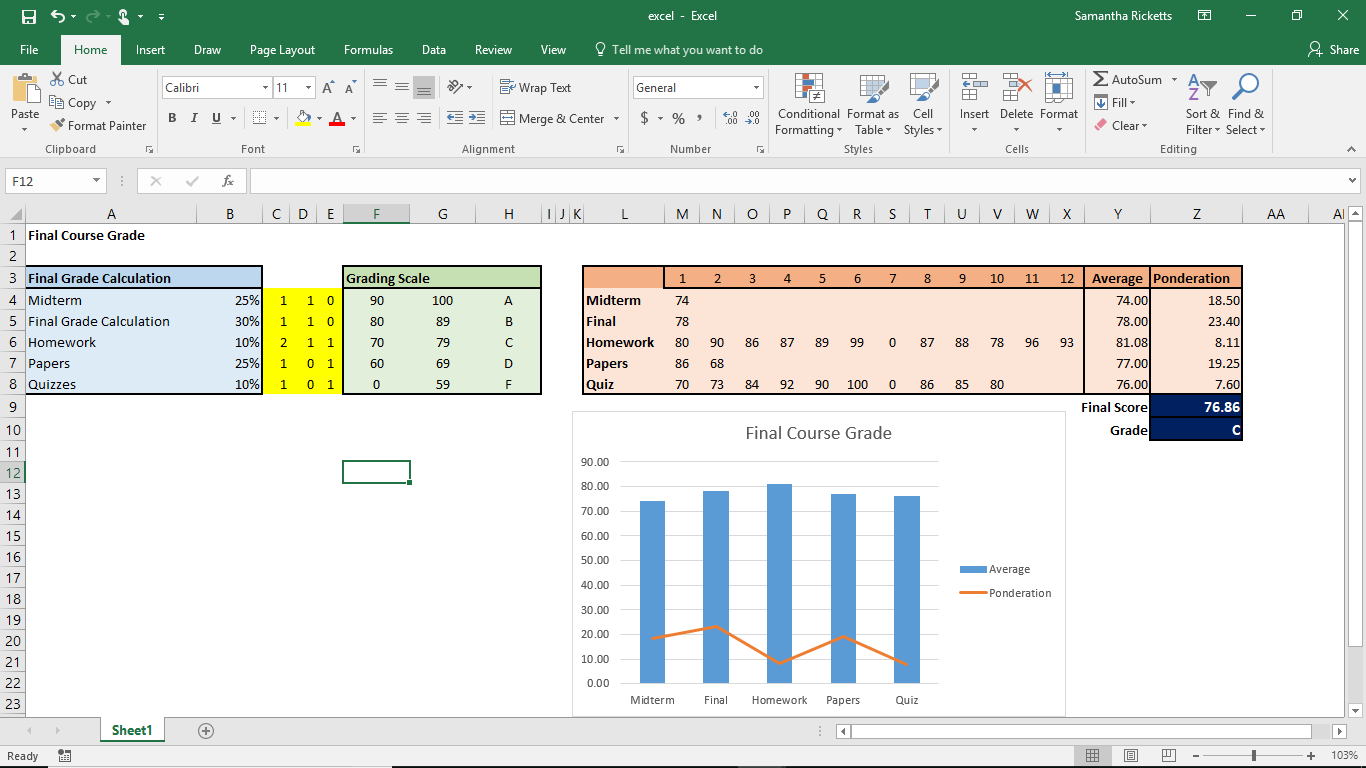Open the AutoSum dropdown arrow

[1173, 80]
